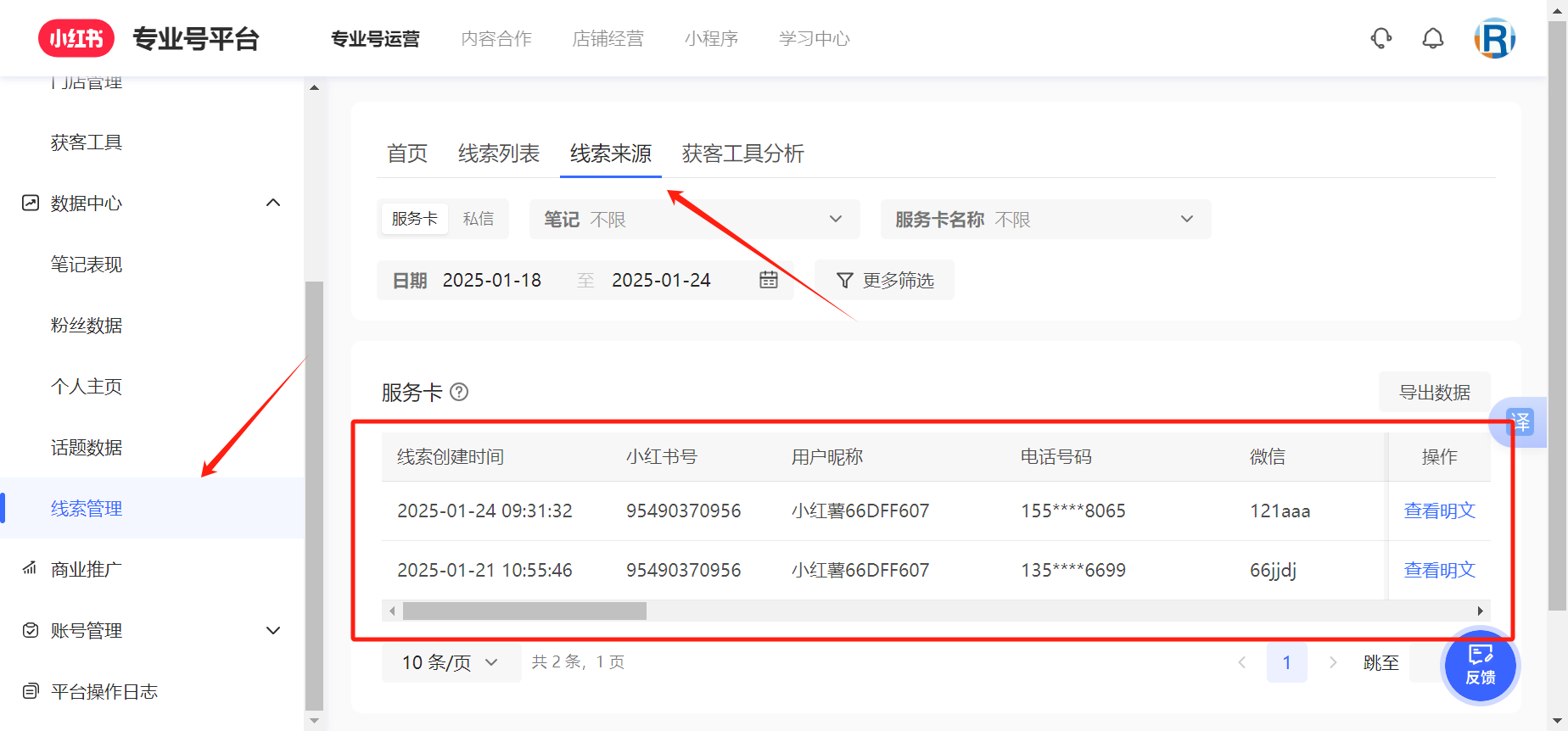This screenshot has width=1568, height=731.
Task: Click 查看明文 for the 155****8065 row
Action: 1439,511
